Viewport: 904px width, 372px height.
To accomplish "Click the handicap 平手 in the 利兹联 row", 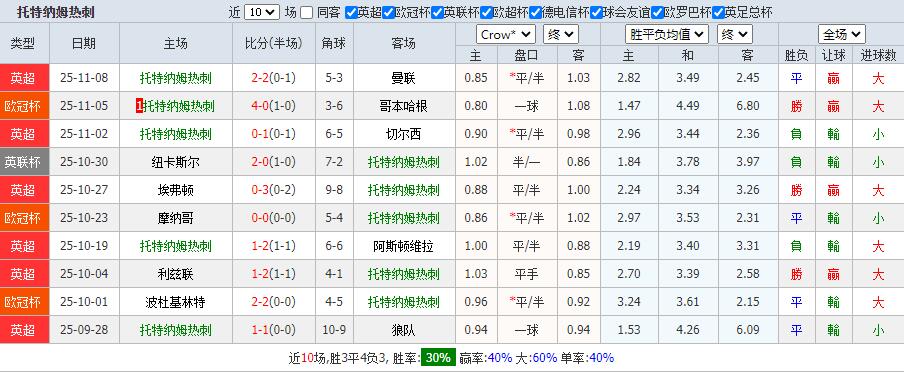I will pos(526,275).
